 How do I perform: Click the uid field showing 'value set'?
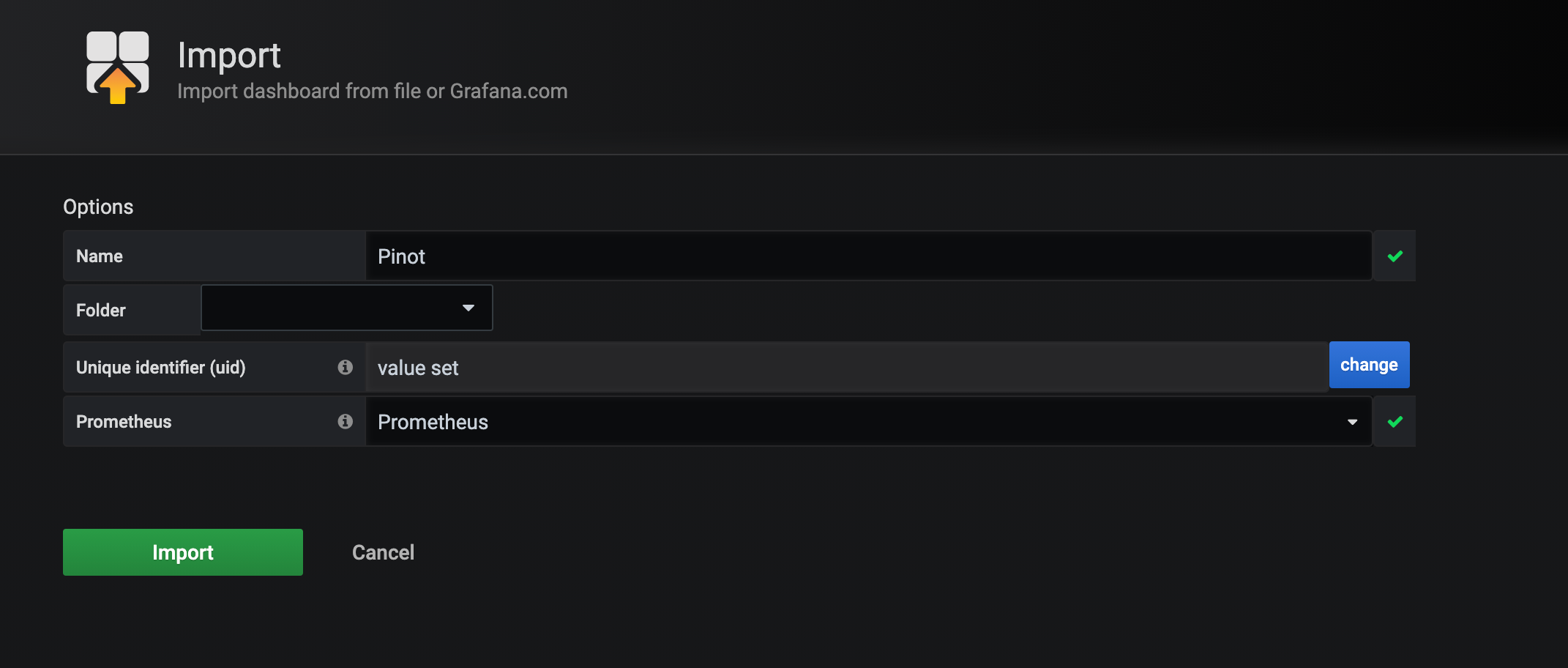click(846, 368)
